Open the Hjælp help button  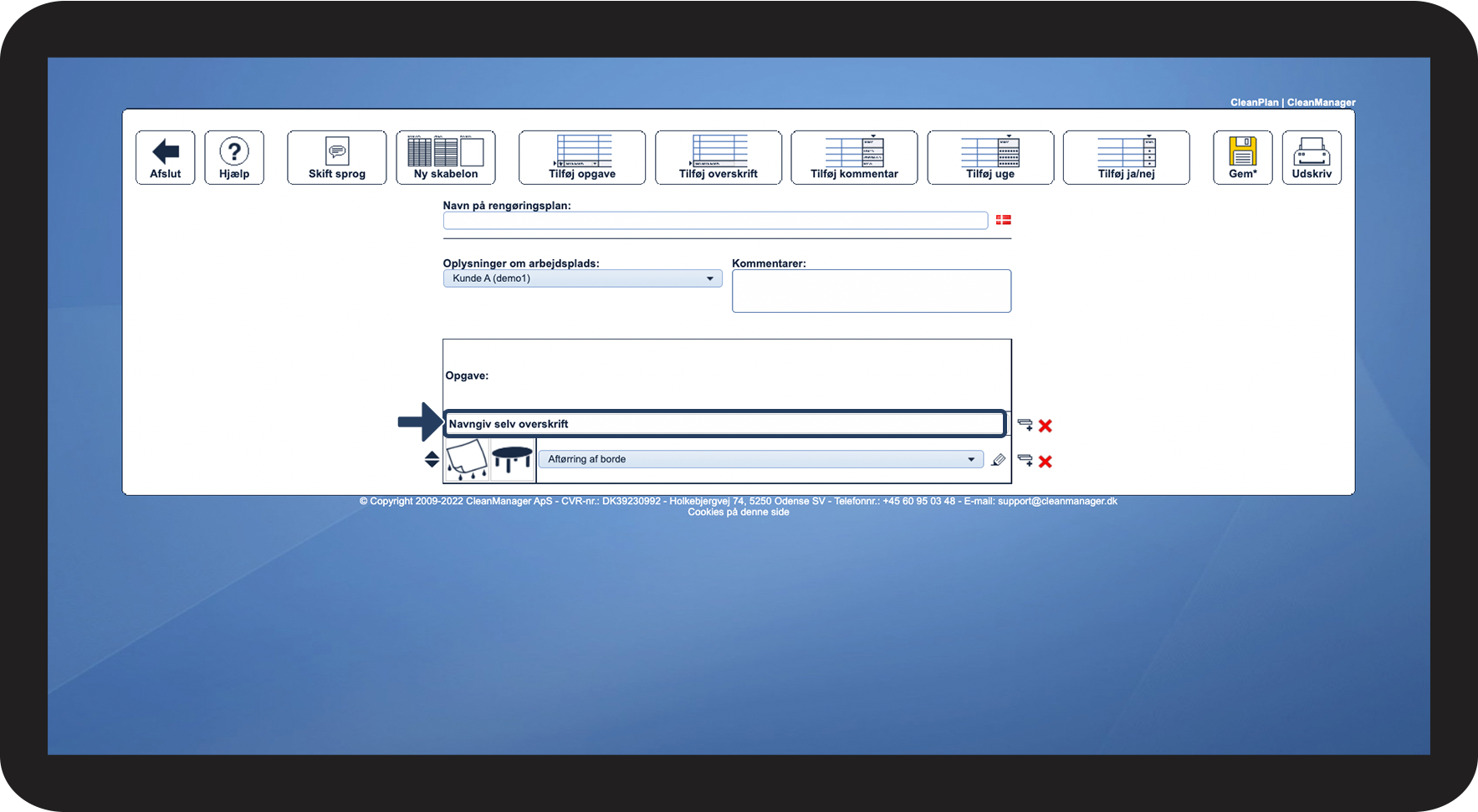tap(234, 157)
